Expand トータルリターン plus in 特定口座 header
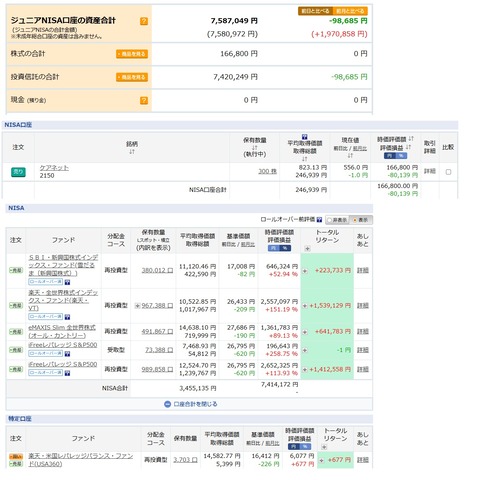 [x=324, y=447]
